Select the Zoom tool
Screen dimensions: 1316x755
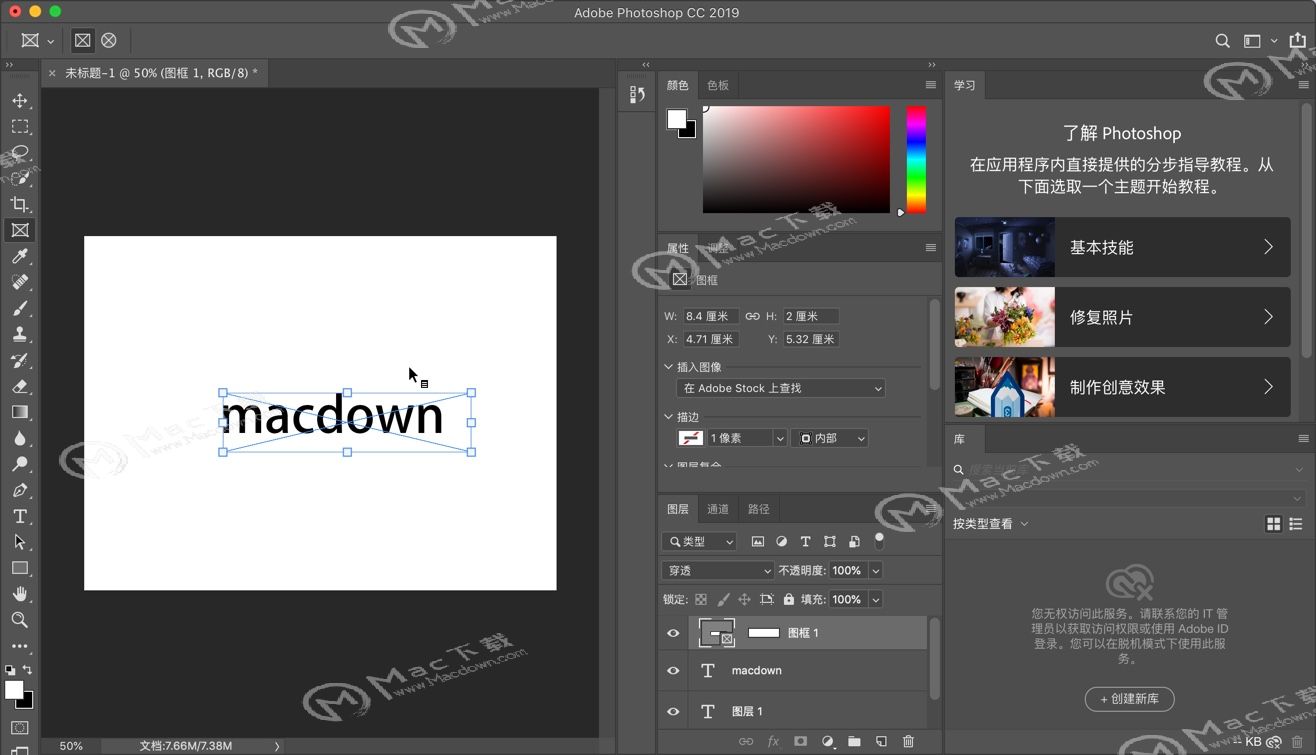pos(20,620)
